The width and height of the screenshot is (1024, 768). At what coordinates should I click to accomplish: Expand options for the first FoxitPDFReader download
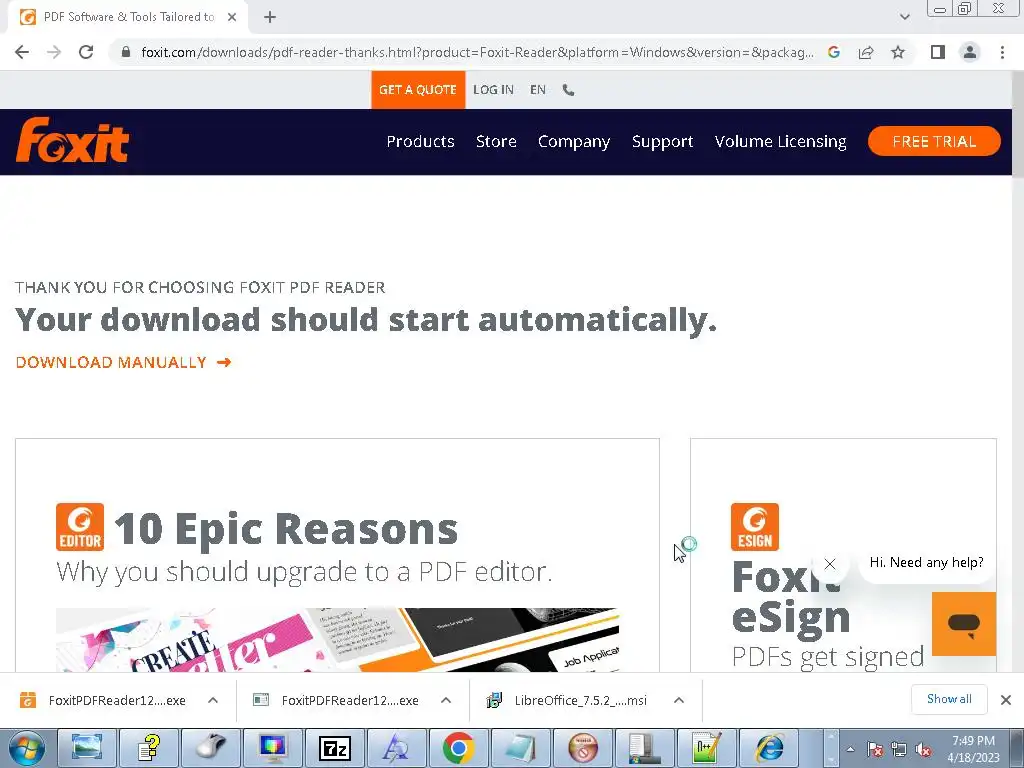[213, 700]
